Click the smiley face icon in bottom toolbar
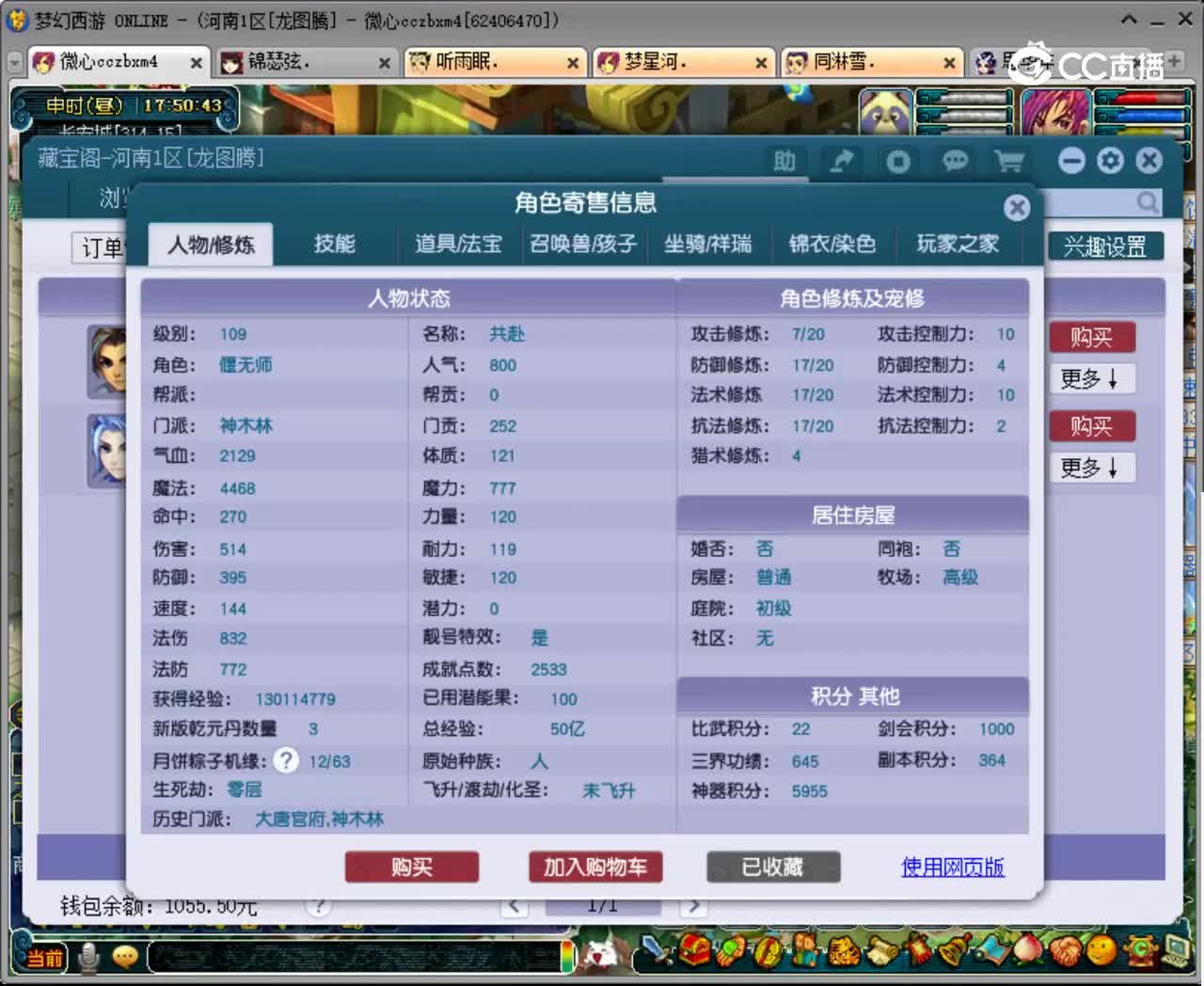This screenshot has width=1204, height=986. 1101,951
